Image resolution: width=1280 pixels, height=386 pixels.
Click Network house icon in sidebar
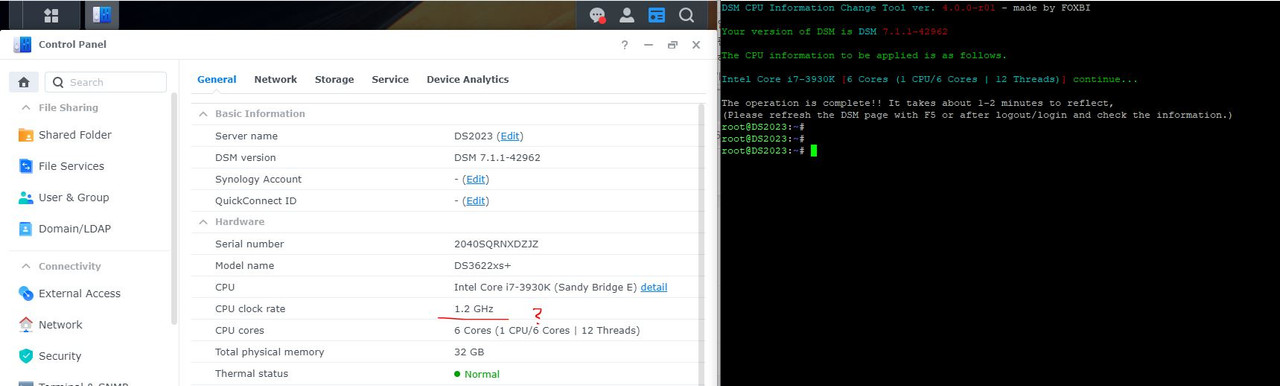click(26, 325)
